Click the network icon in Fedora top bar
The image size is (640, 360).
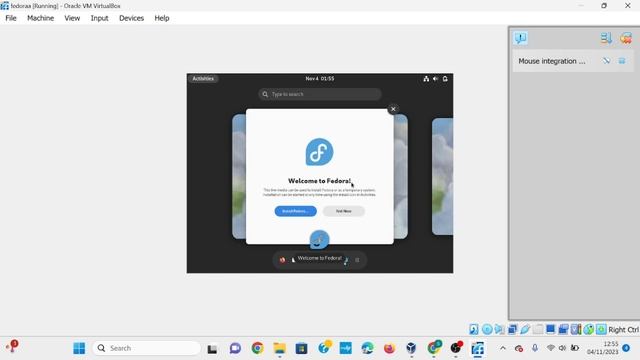pyautogui.click(x=426, y=79)
